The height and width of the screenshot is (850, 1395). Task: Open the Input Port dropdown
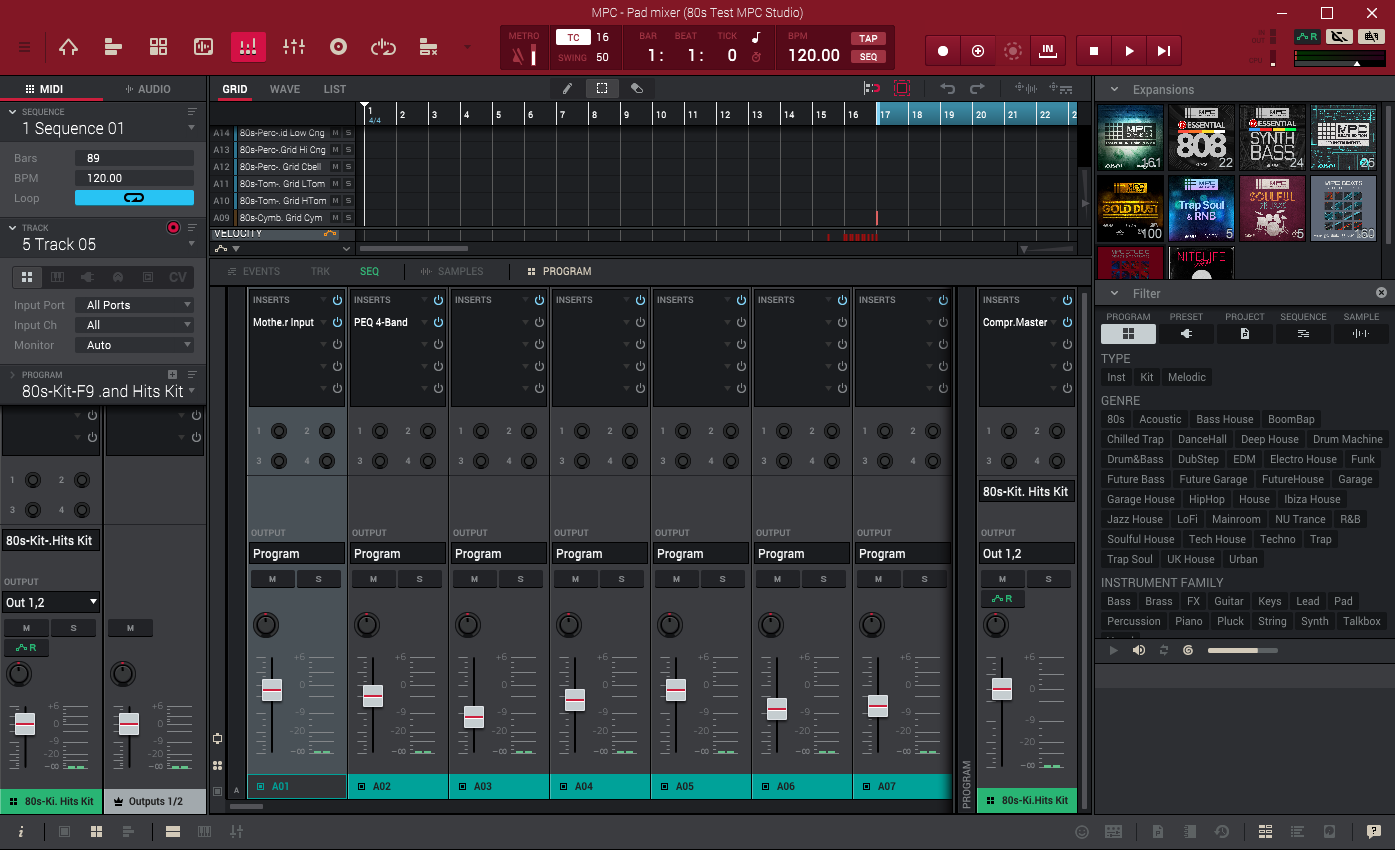coord(134,304)
